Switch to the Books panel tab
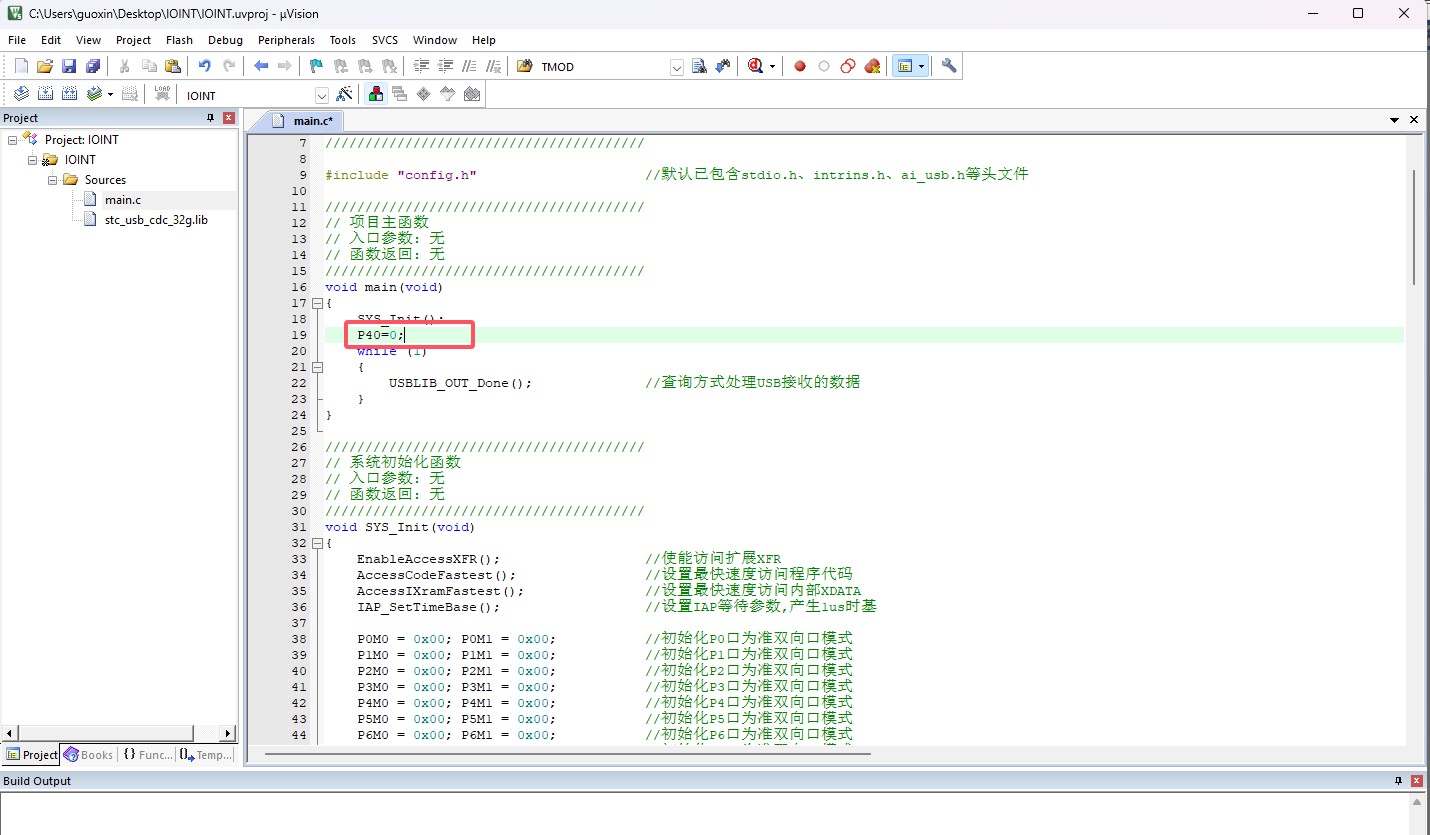Screen dimensions: 1430x835 click(x=88, y=755)
